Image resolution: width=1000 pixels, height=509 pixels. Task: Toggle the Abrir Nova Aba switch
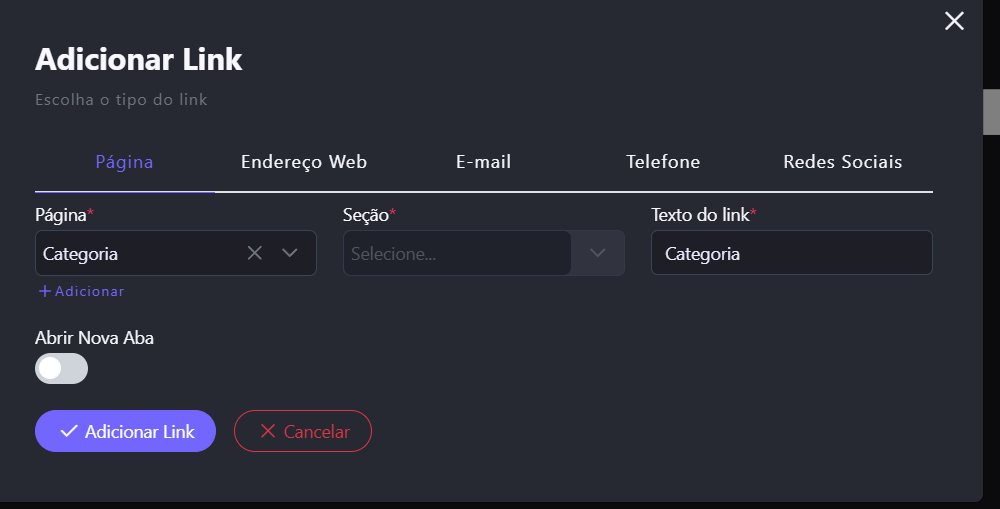(x=61, y=368)
